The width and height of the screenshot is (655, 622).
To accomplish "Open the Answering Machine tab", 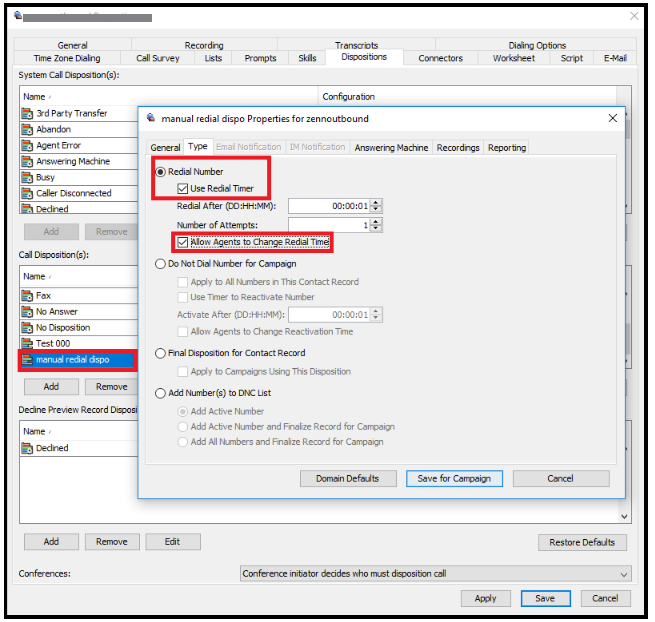I will pos(391,147).
